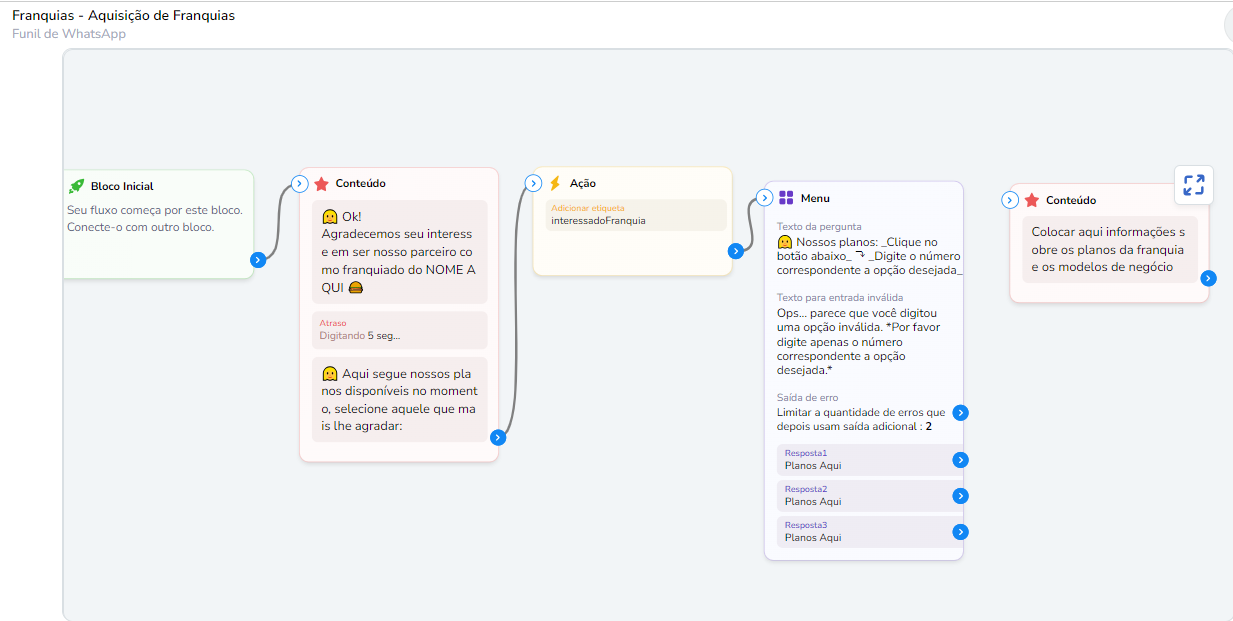
Task: Click the input connector of Ação block
Action: (x=534, y=183)
